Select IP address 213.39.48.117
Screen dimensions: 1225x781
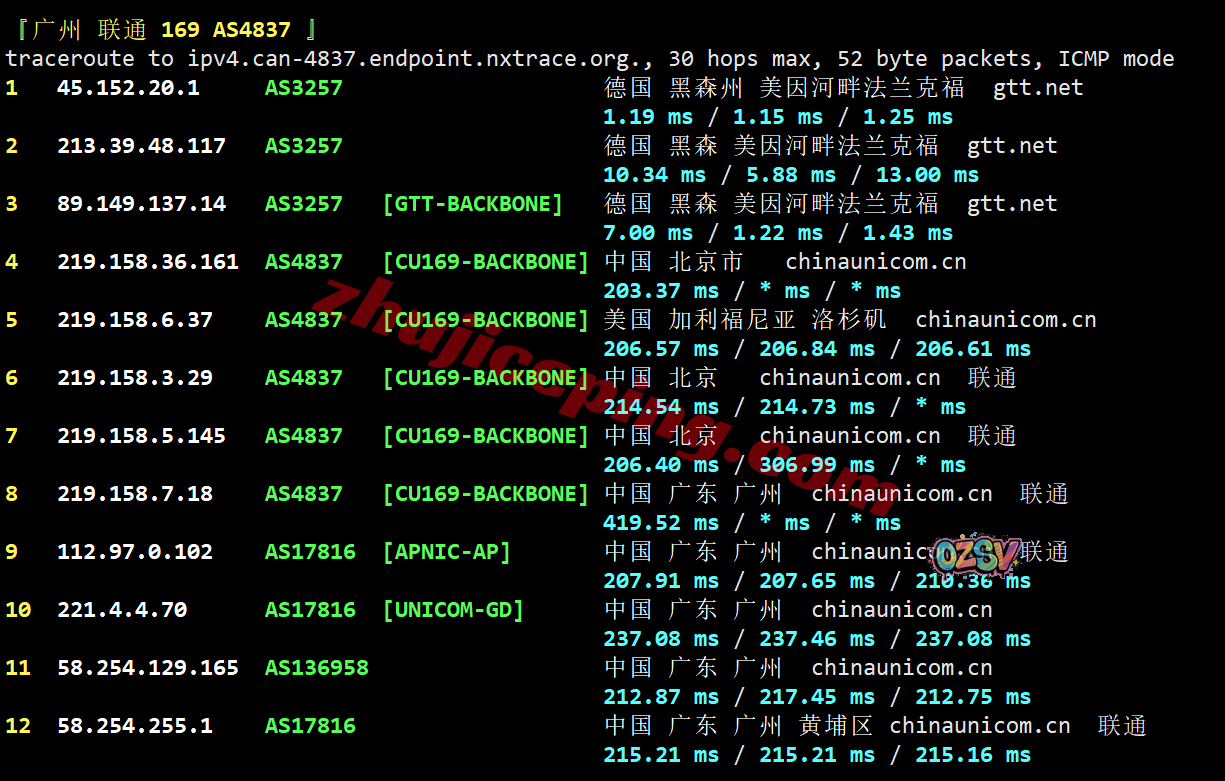point(141,146)
